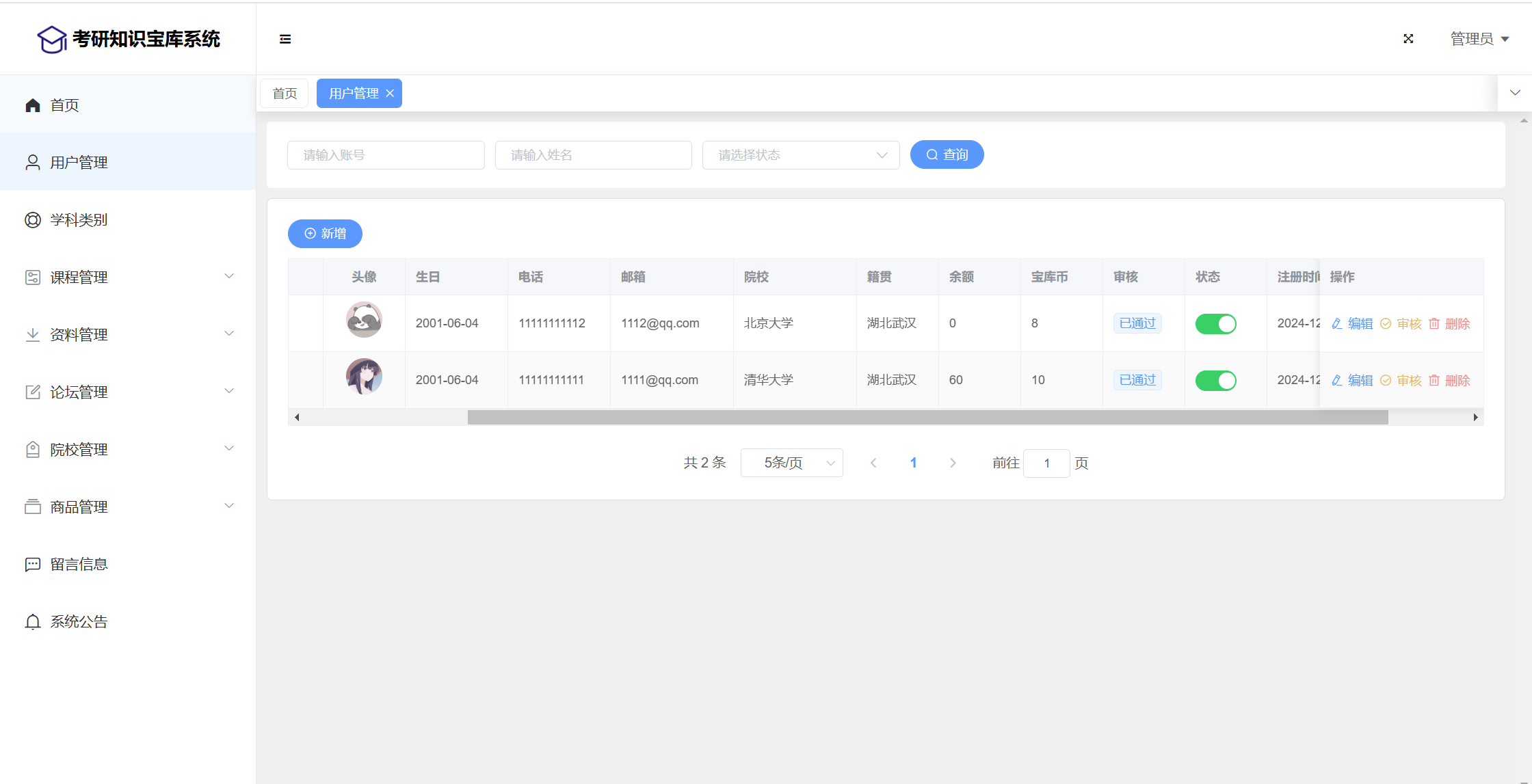Open the 管理员 account dropdown
Screen dimensions: 1532x784
1479,39
